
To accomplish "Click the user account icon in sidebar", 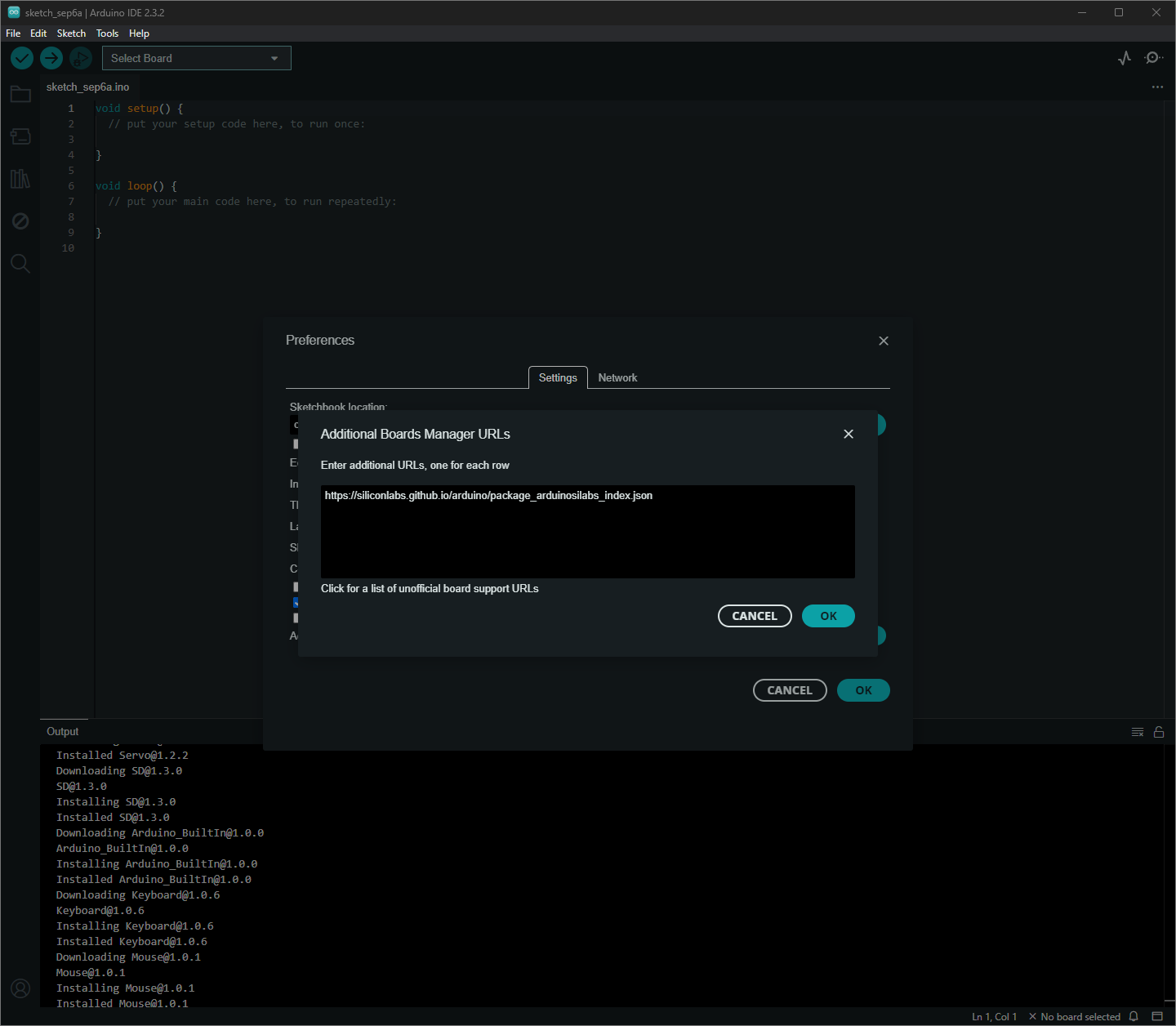I will click(x=20, y=988).
